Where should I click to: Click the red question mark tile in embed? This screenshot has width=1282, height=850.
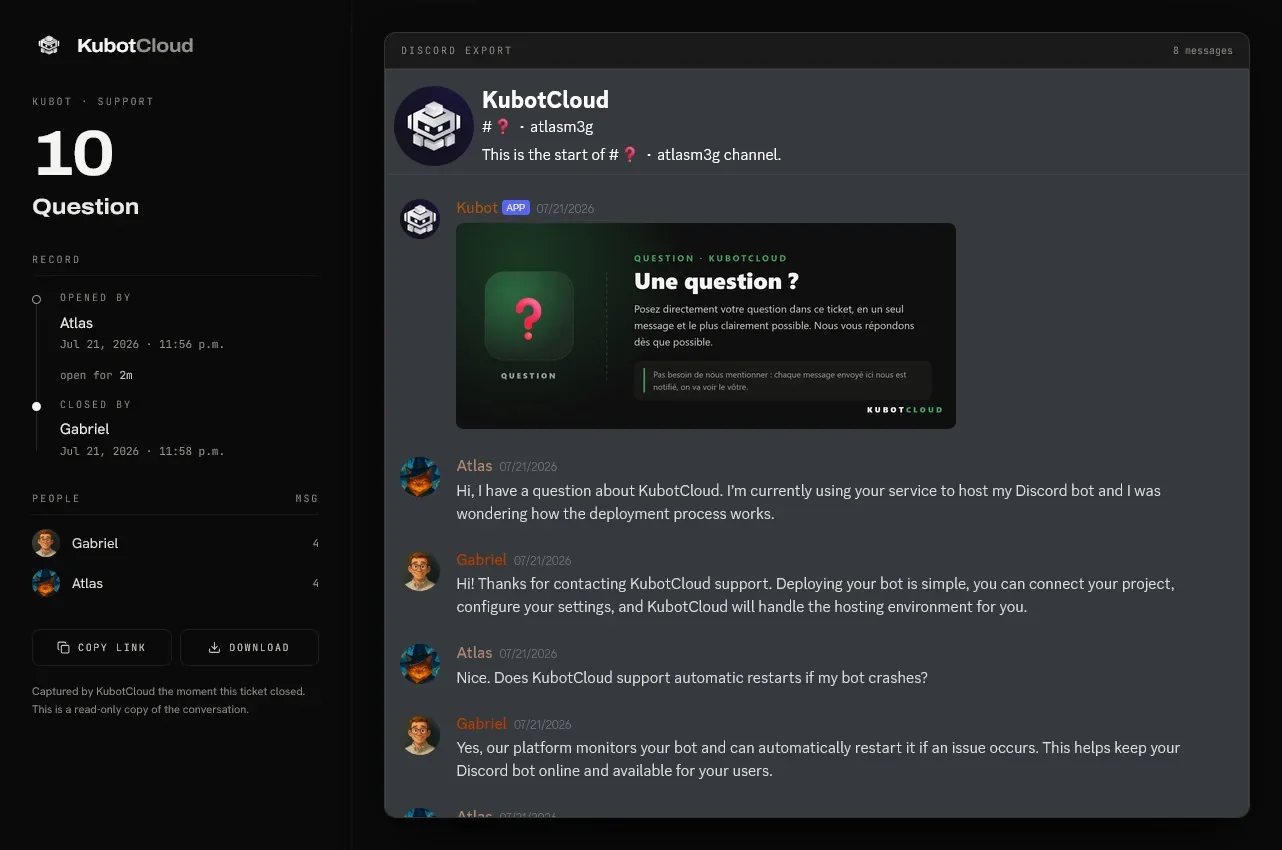(529, 316)
